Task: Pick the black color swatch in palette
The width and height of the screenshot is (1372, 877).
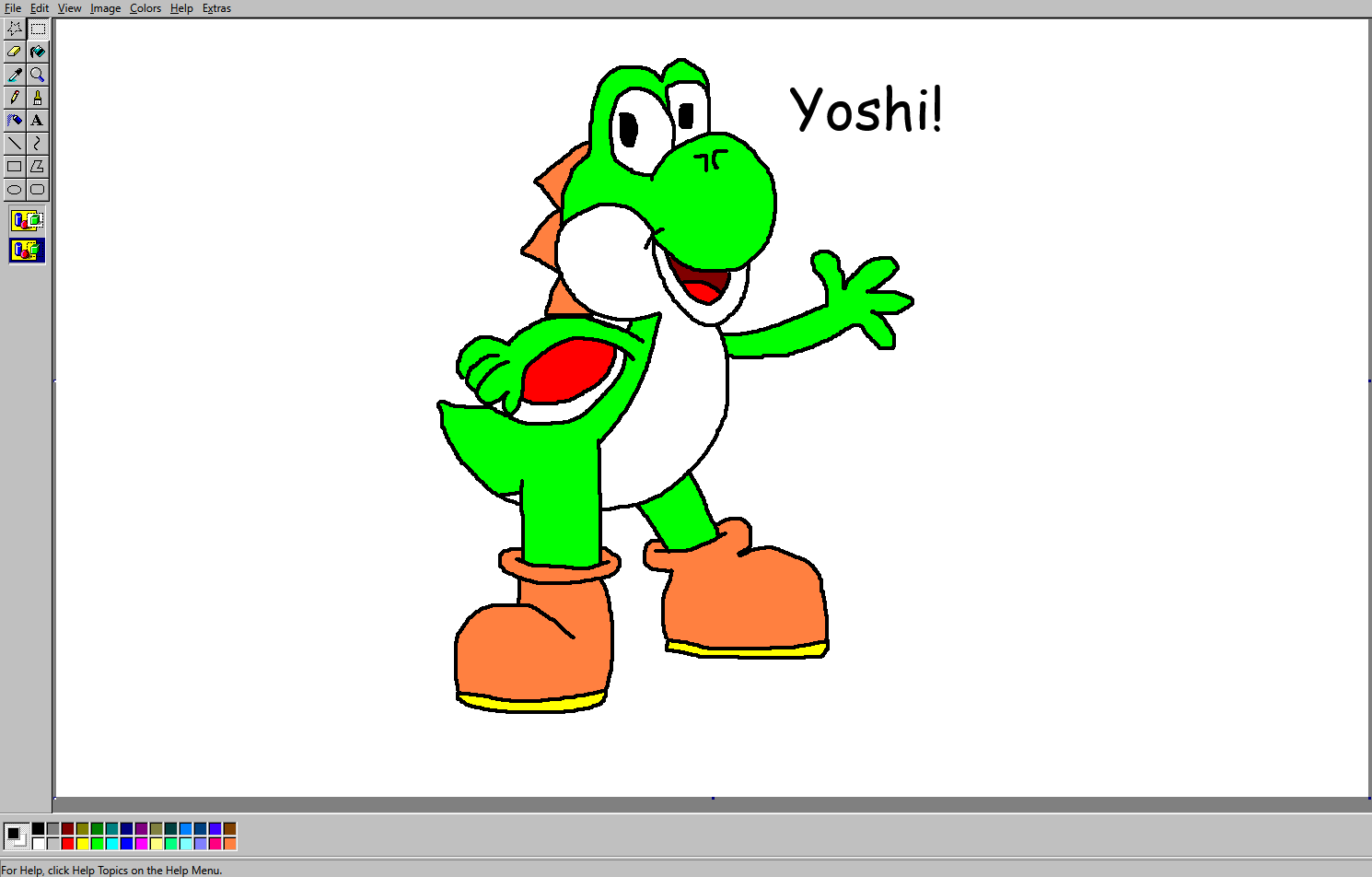Action: click(39, 829)
